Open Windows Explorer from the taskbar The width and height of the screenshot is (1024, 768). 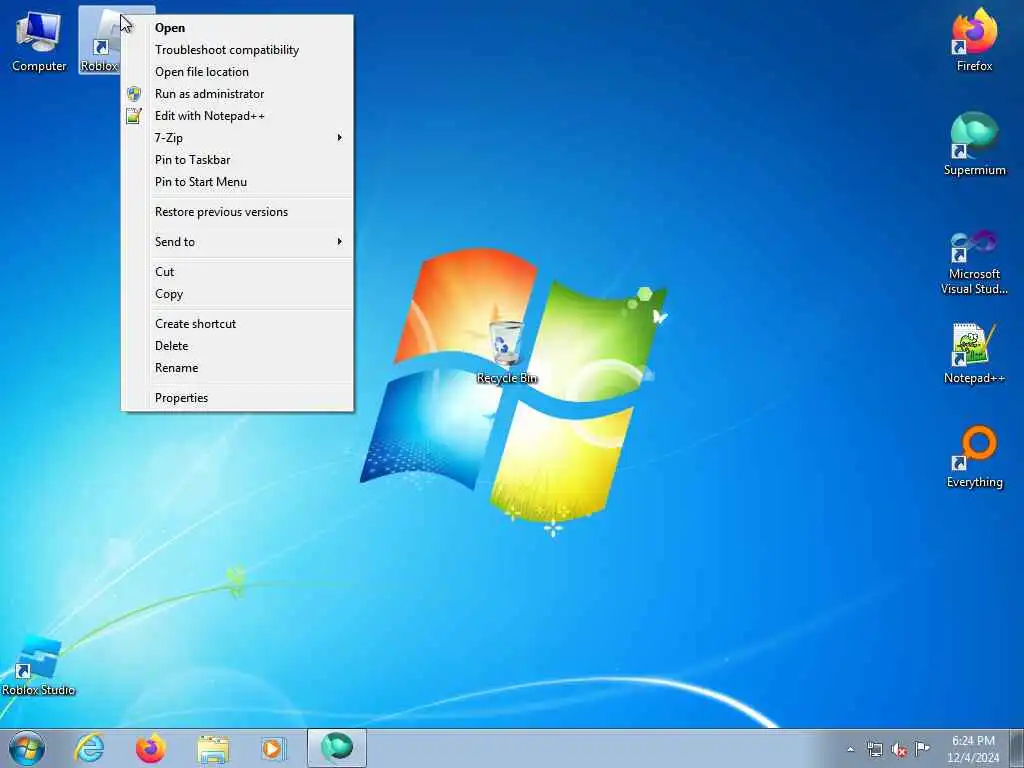213,748
